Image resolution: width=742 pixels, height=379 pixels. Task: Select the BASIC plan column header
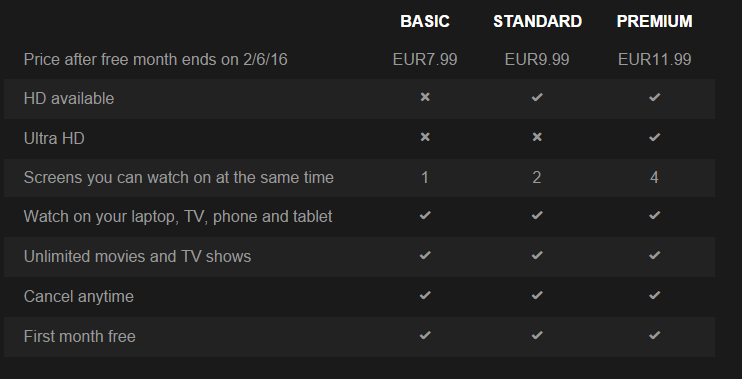point(425,21)
